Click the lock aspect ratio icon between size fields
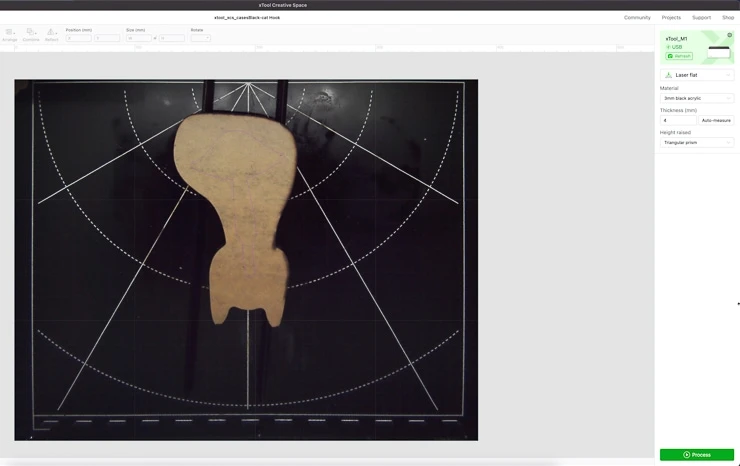The width and height of the screenshot is (740, 466). (155, 38)
